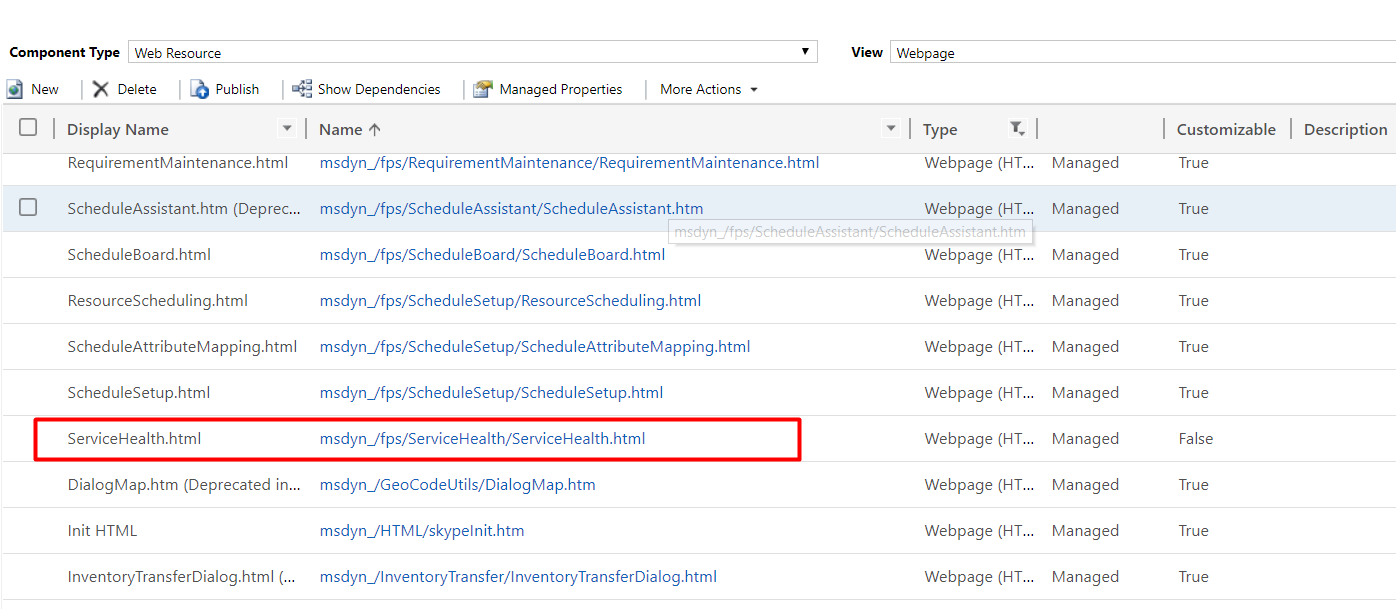The image size is (1396, 609).
Task: Open the ScheduleAttributeMapping.html name link
Action: click(x=535, y=346)
